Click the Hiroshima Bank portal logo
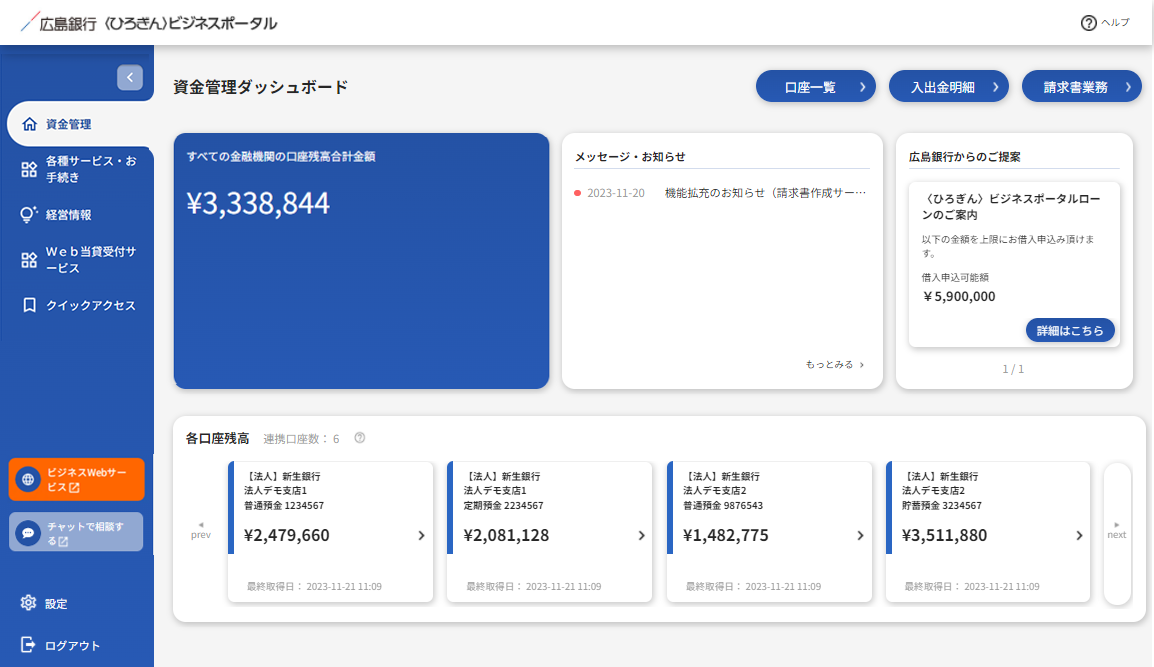The image size is (1154, 667). pyautogui.click(x=149, y=23)
